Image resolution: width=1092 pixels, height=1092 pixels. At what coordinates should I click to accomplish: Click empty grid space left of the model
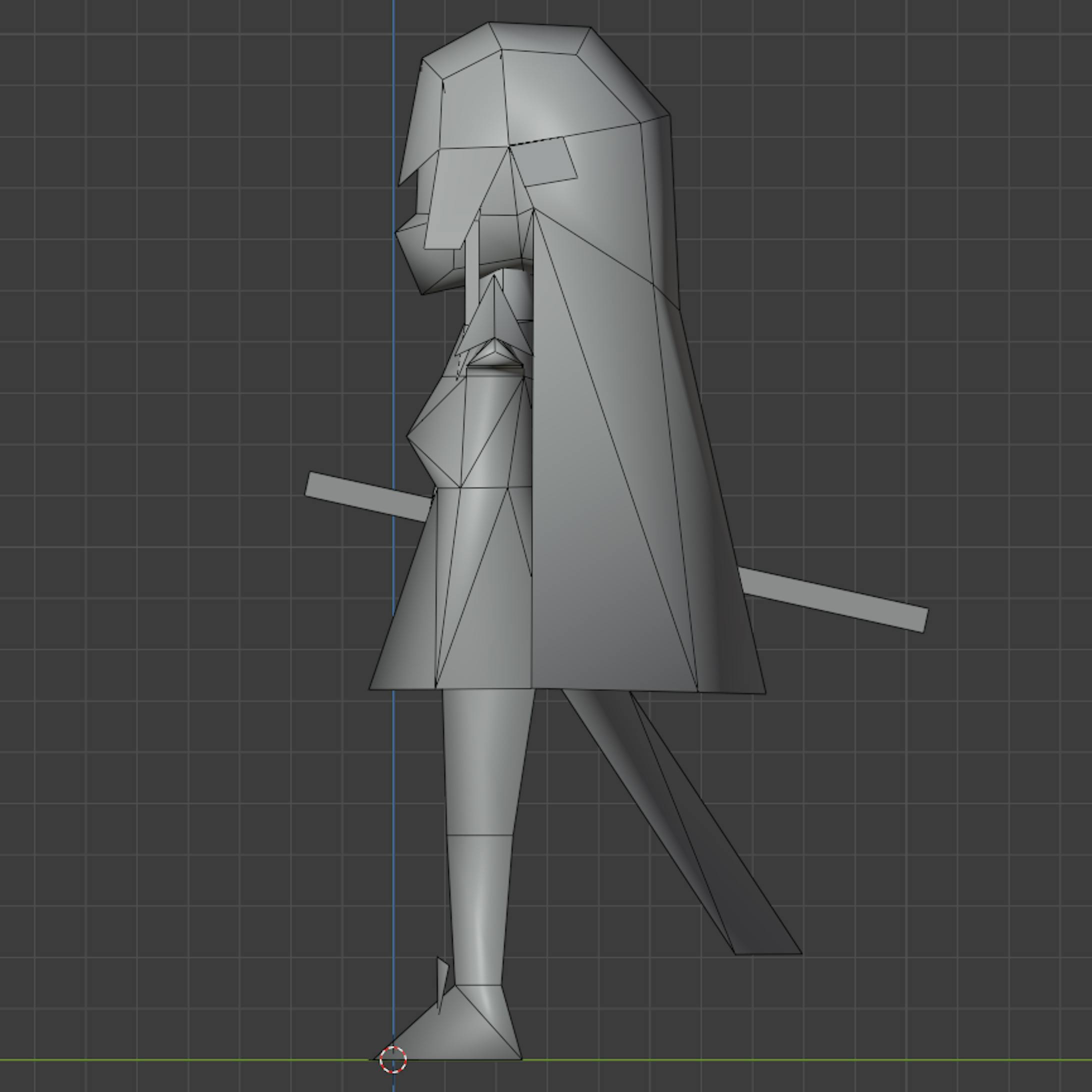point(169,339)
